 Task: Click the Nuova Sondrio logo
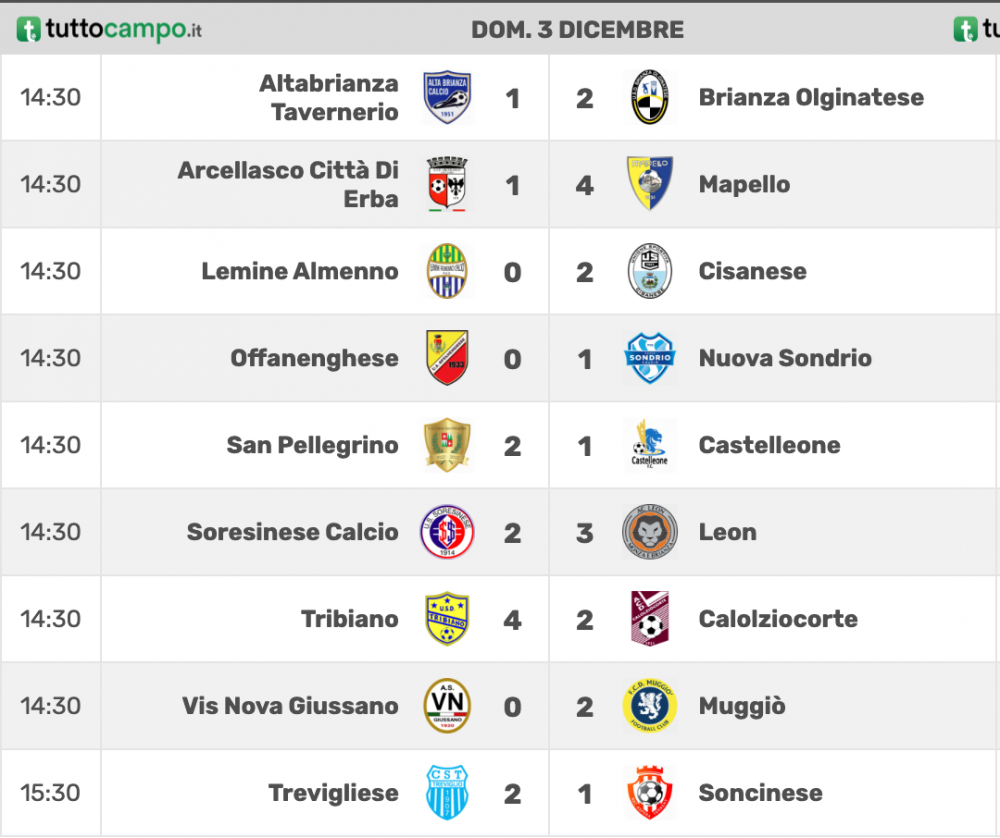(649, 358)
